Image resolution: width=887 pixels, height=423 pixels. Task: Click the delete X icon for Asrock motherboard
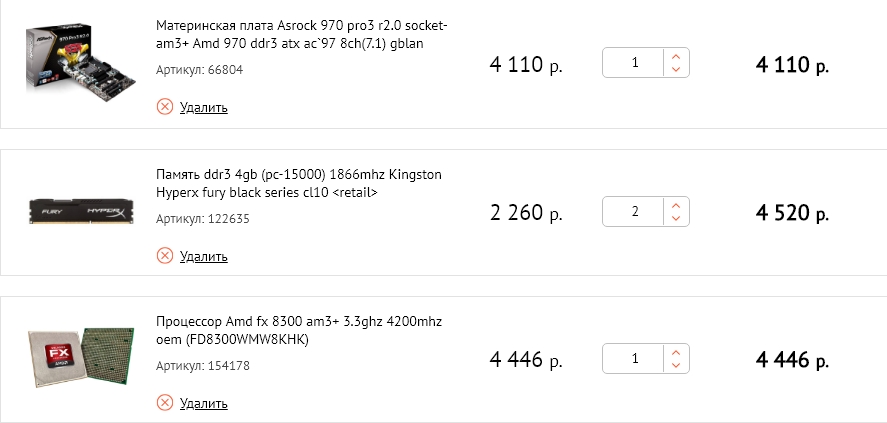165,107
